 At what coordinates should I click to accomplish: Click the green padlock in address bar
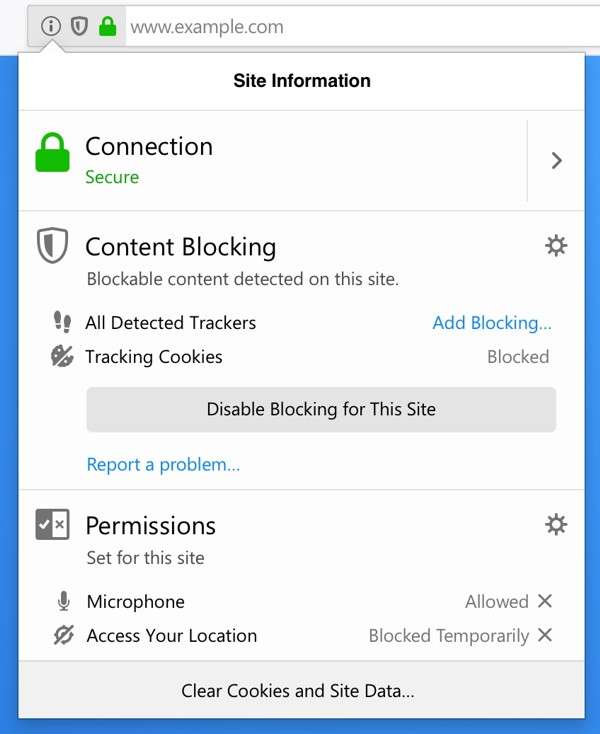[107, 27]
